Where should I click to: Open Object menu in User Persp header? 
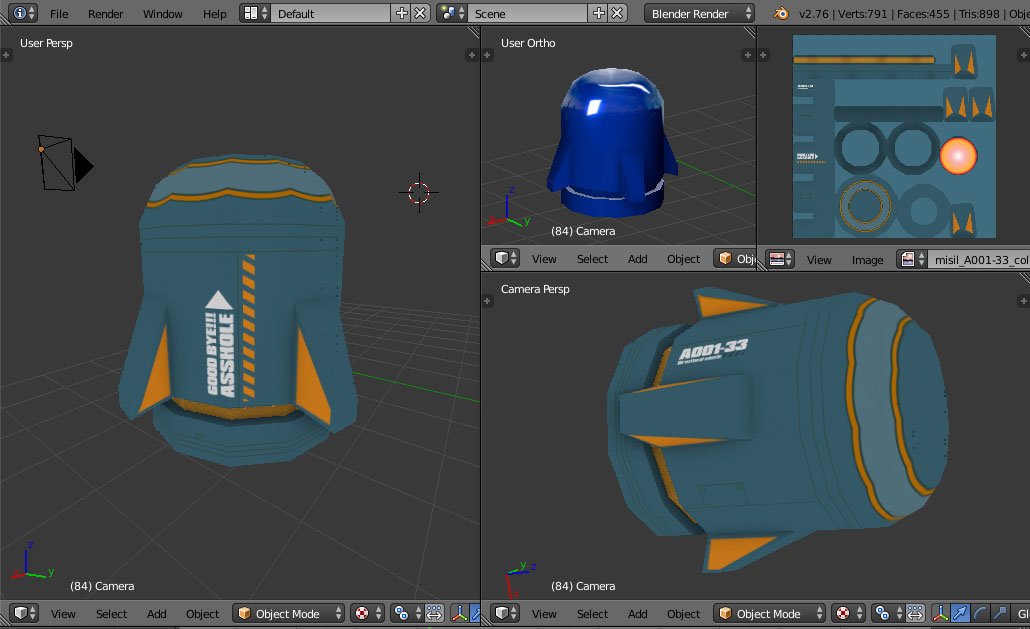(202, 614)
